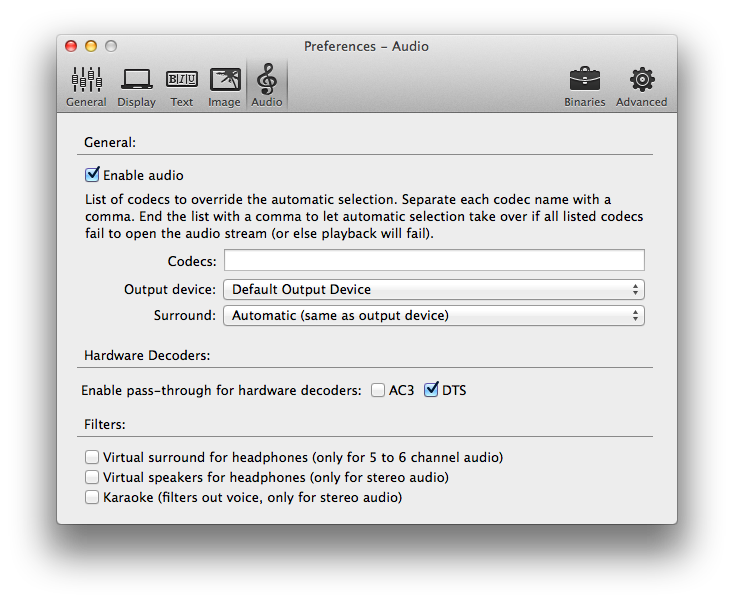Viewport: 734px width, 603px height.
Task: Minimize the Preferences window
Action: [91, 46]
